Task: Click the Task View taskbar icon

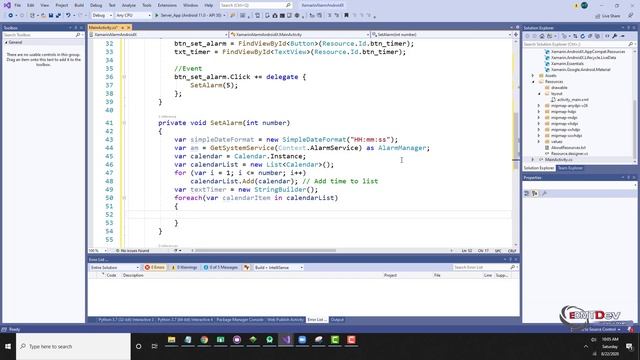Action: (x=154, y=346)
